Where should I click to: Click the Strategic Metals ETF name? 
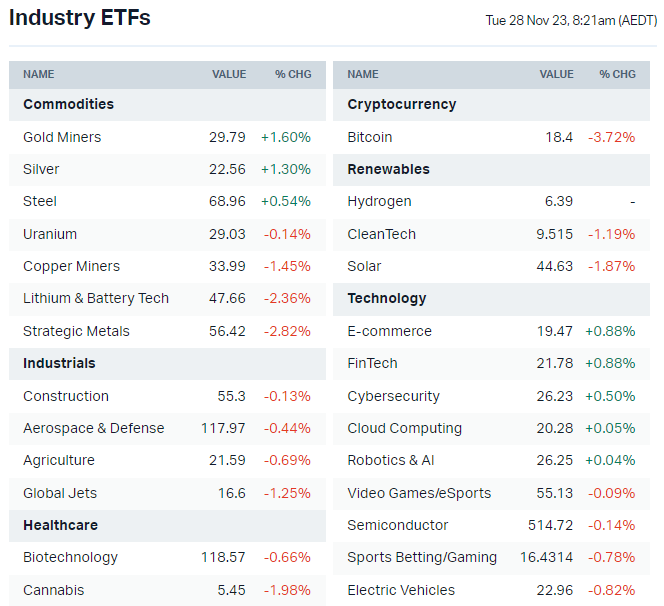point(76,331)
